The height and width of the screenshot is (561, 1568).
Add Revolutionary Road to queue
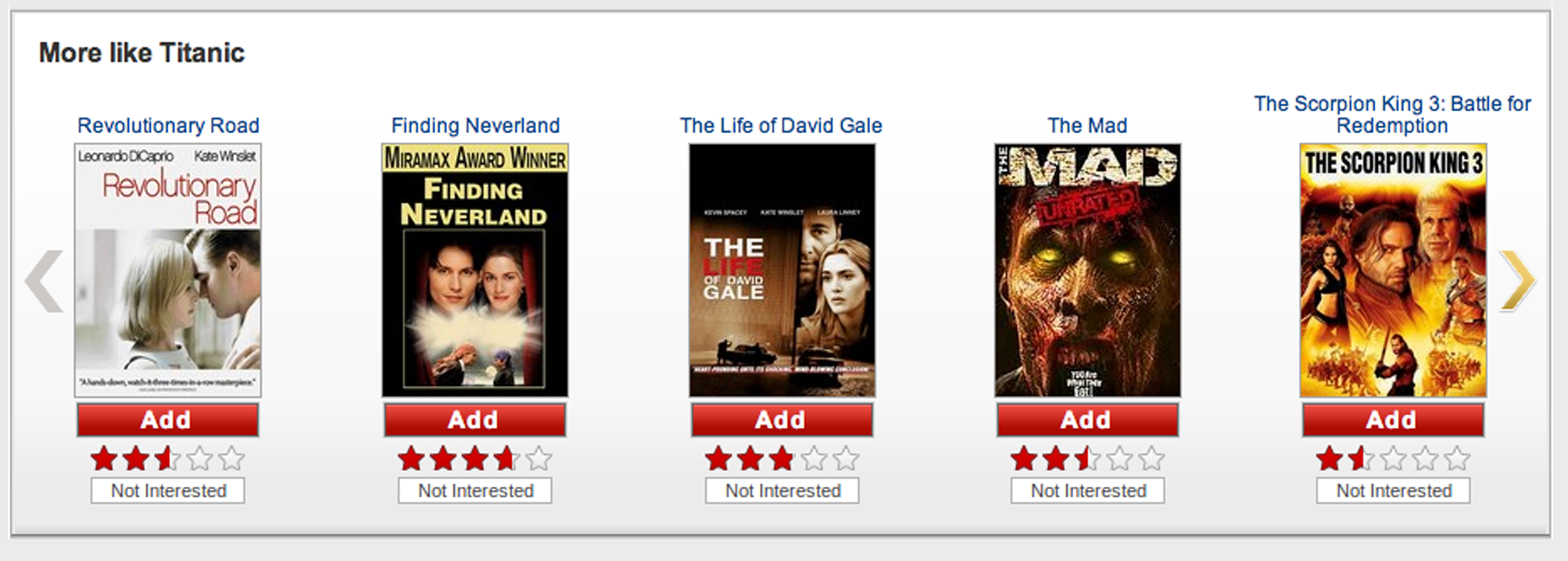click(168, 420)
